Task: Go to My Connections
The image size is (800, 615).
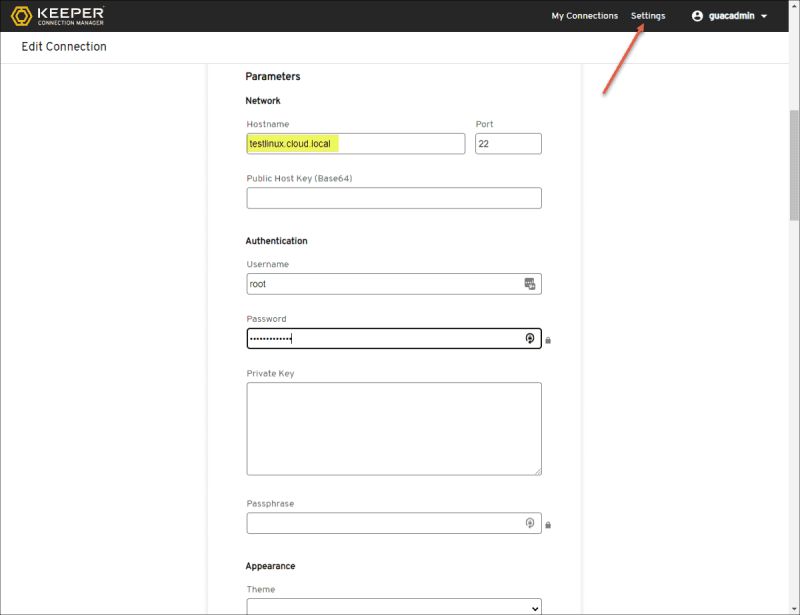Action: point(585,15)
